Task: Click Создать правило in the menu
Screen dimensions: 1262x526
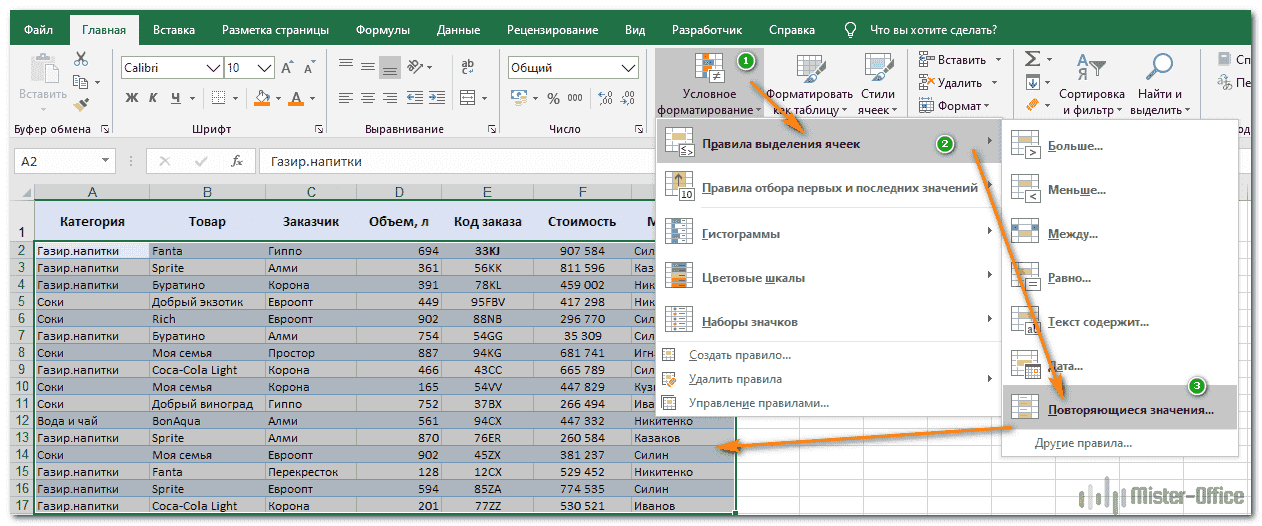Action: pyautogui.click(x=740, y=355)
